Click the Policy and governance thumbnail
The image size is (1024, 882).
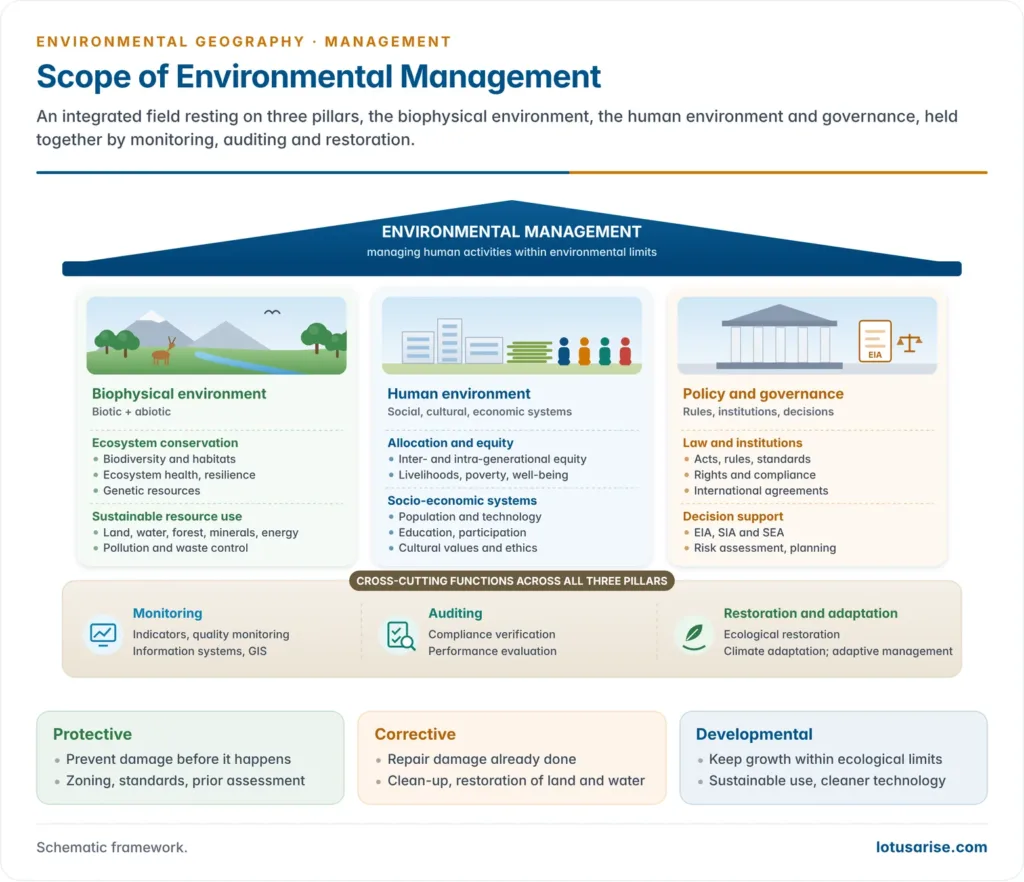tap(807, 336)
